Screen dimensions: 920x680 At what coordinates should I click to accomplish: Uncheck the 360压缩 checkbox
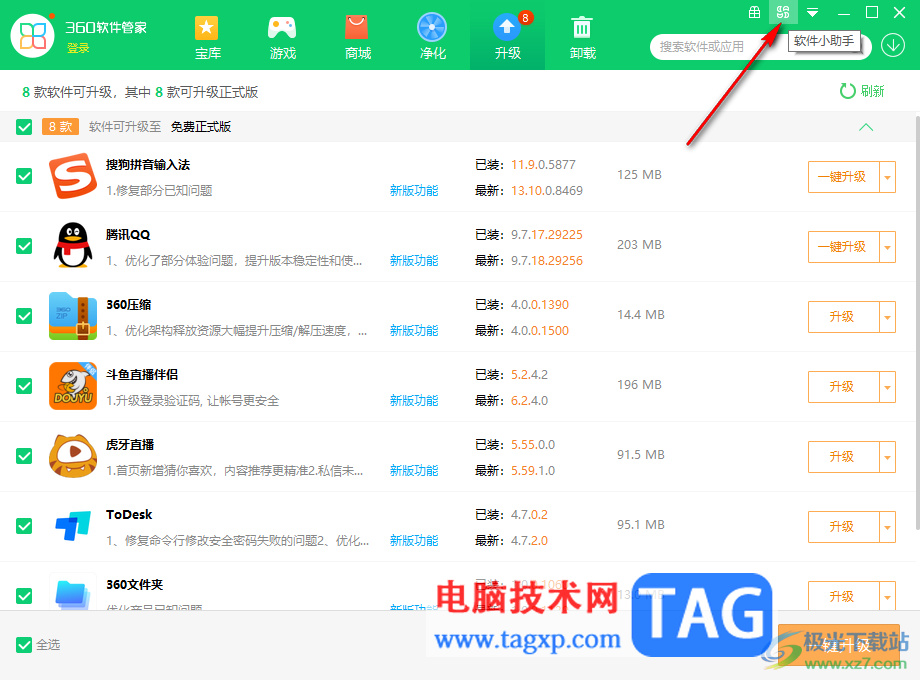coord(24,316)
